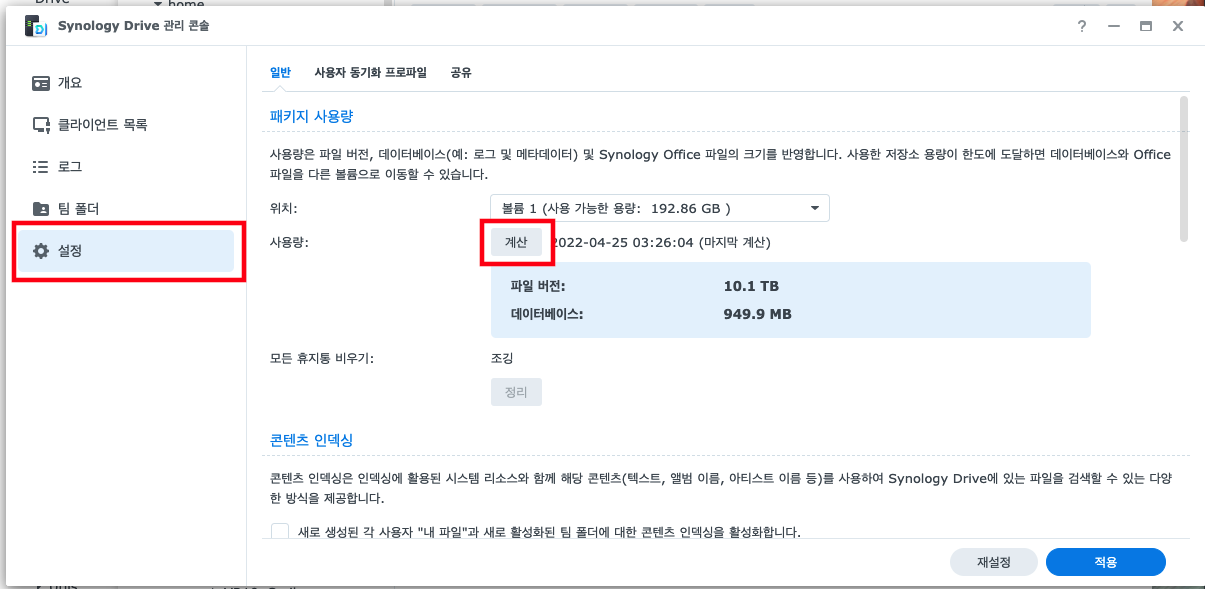Click the 패키지 사용량 section heading

[312, 117]
